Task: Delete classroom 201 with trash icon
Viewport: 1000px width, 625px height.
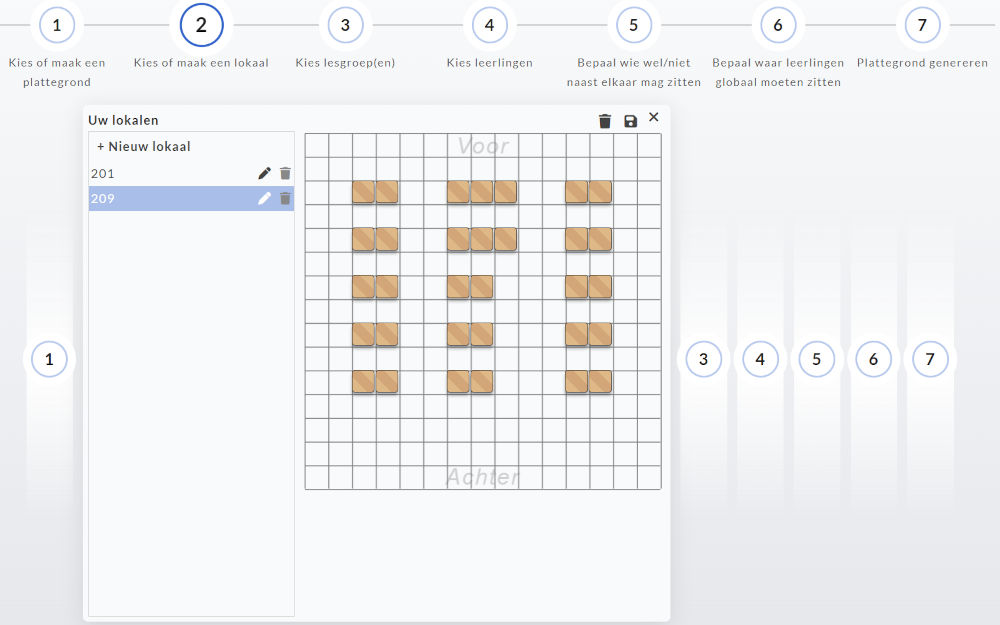Action: click(x=285, y=173)
